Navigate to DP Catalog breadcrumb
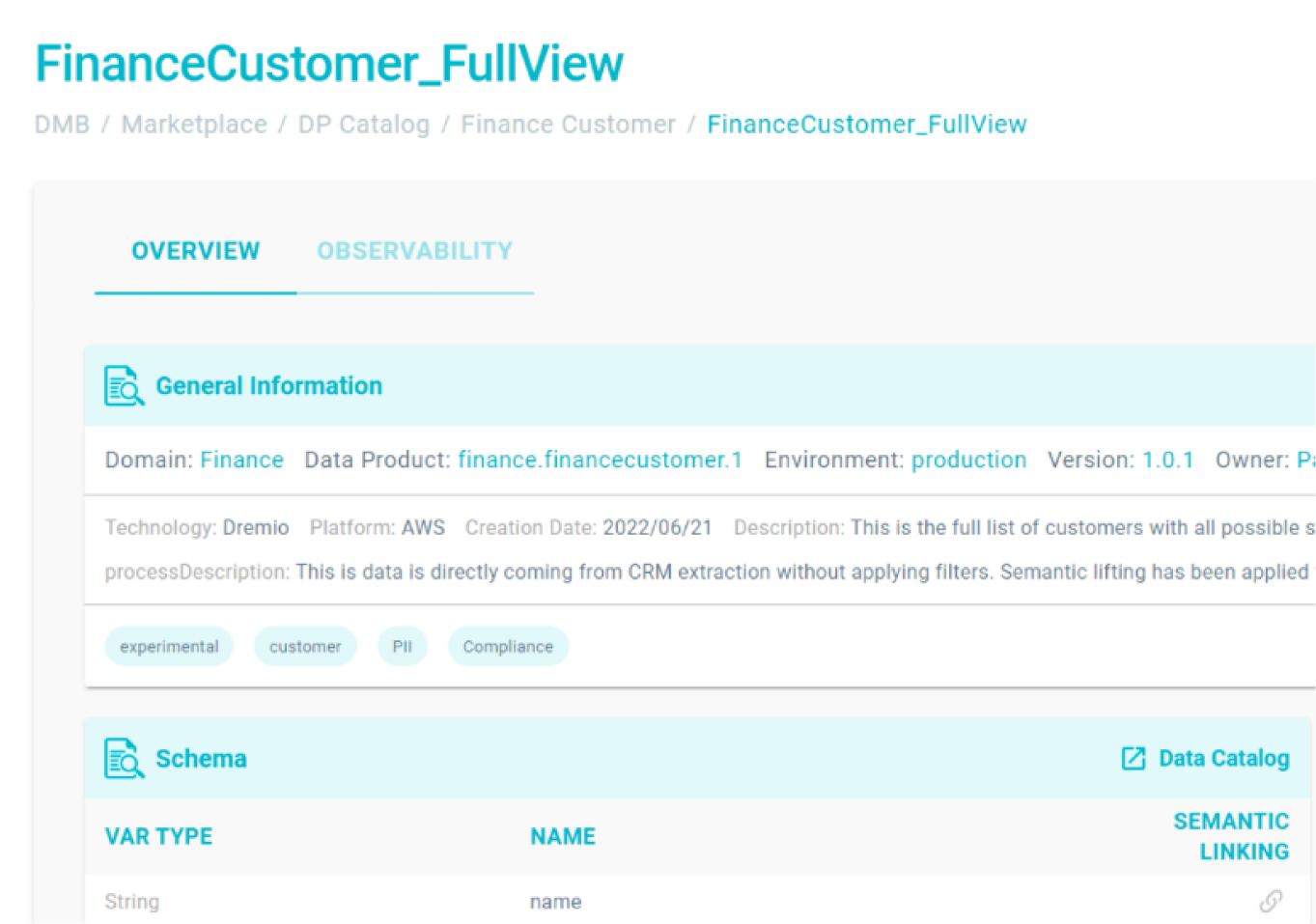 click(x=364, y=125)
